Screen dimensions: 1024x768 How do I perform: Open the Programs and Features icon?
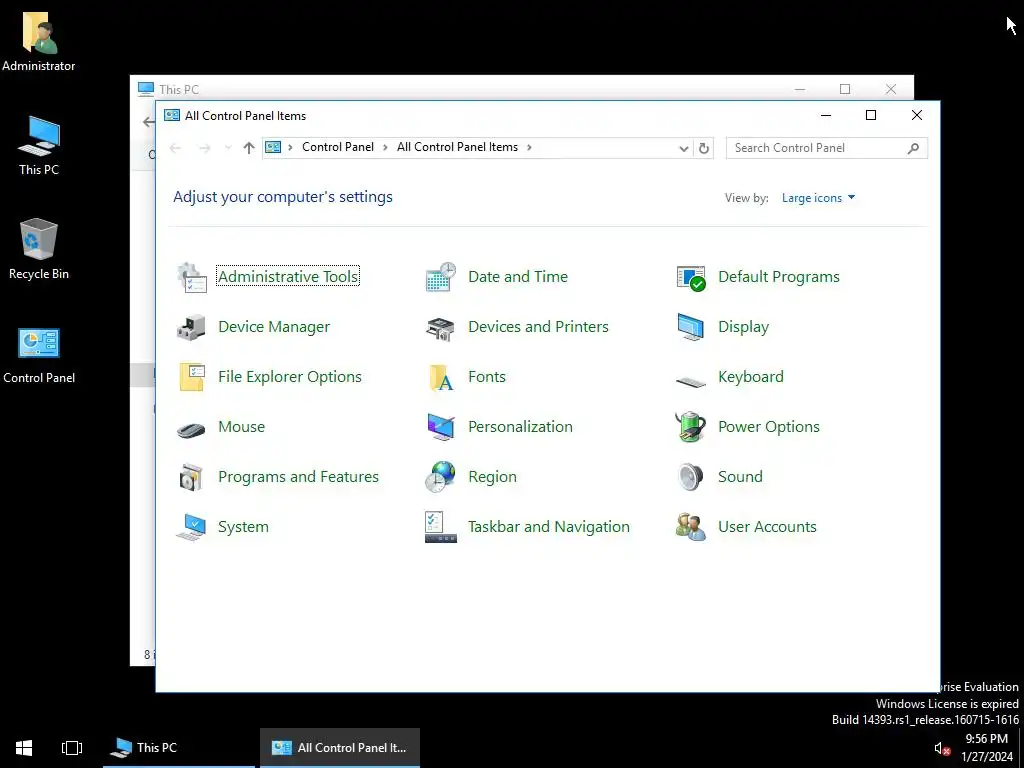[192, 477]
